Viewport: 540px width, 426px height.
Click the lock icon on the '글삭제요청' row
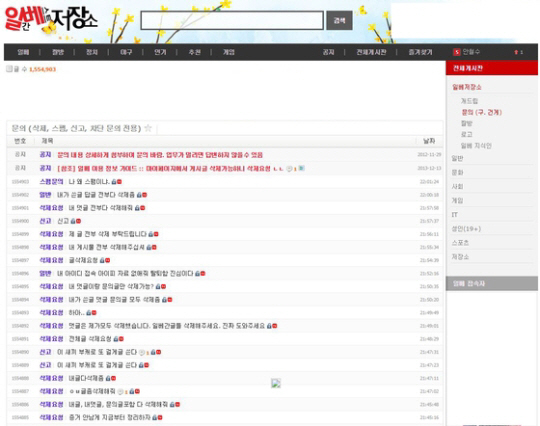pos(102,260)
